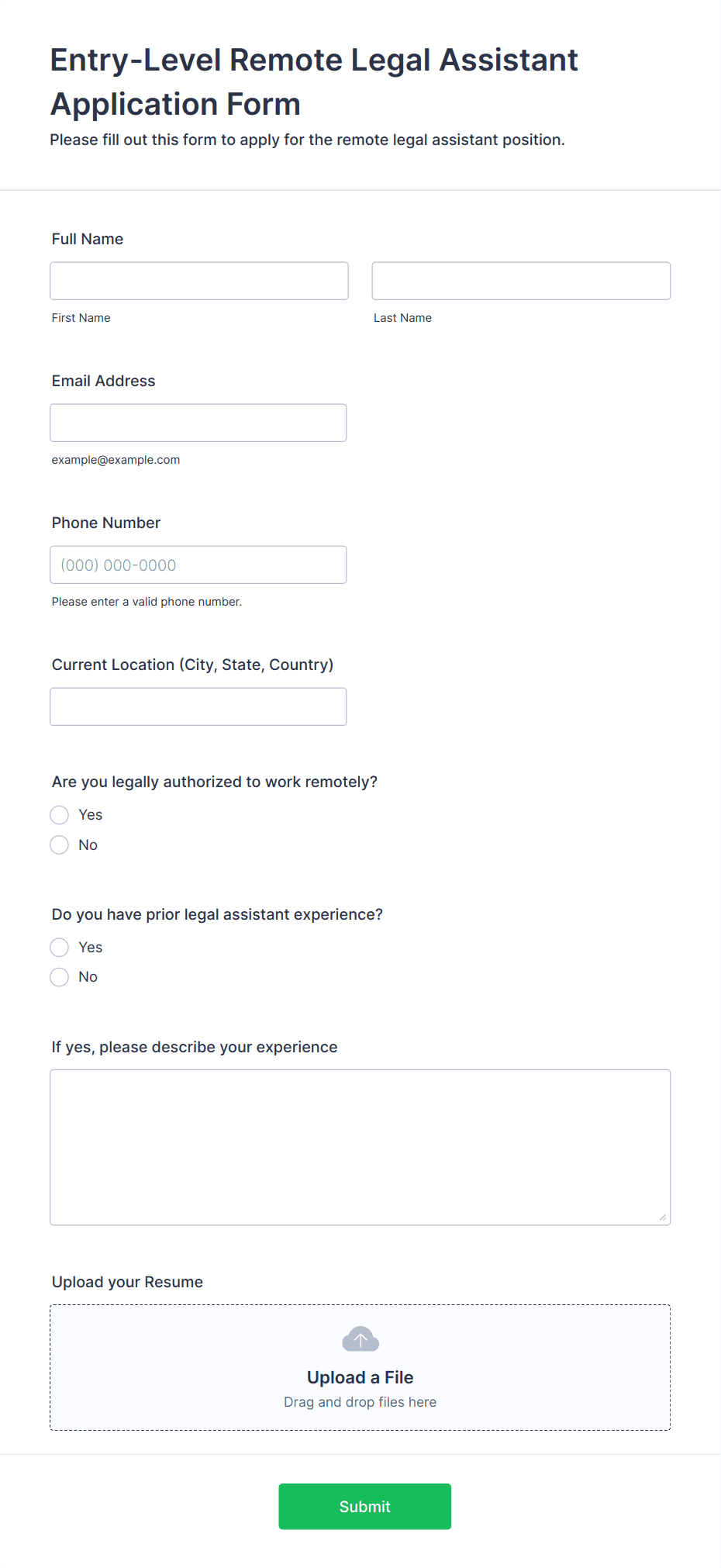Click the cloud upload icon
The height and width of the screenshot is (1568, 721).
pyautogui.click(x=360, y=1339)
